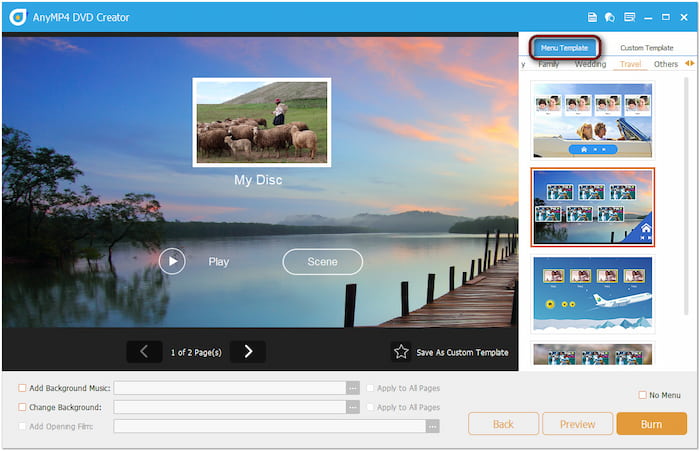
Task: Click the circular Play icon in the preview
Action: click(172, 261)
